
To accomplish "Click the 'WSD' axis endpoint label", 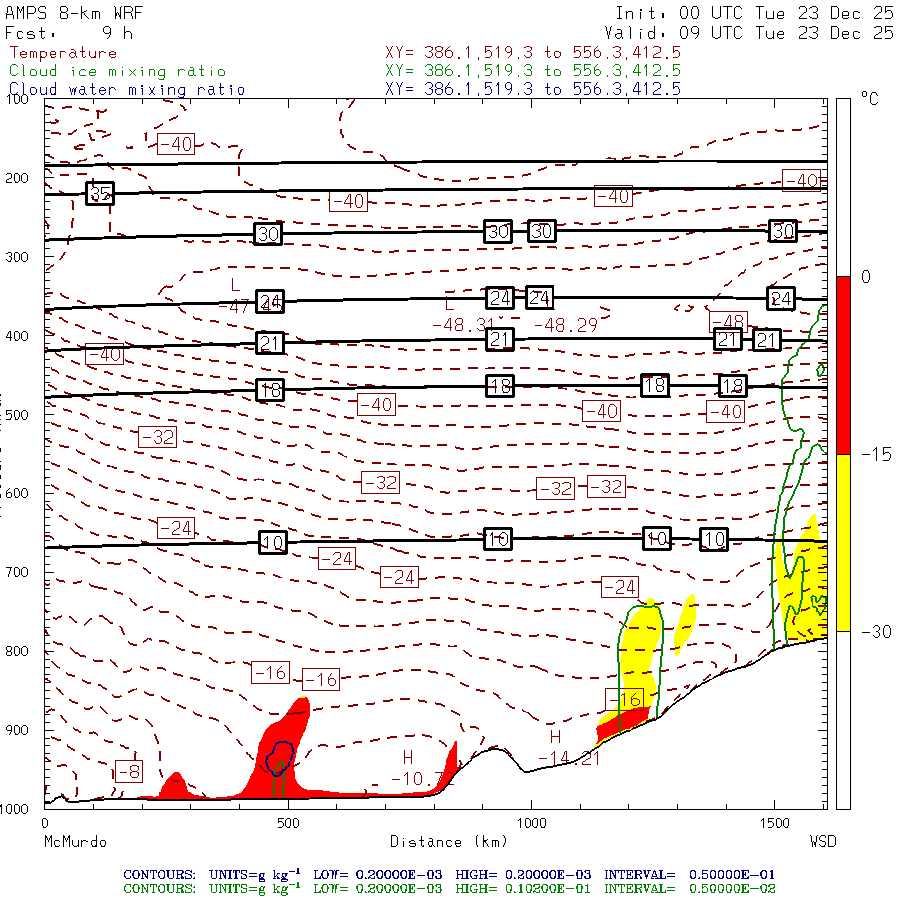I will click(823, 842).
